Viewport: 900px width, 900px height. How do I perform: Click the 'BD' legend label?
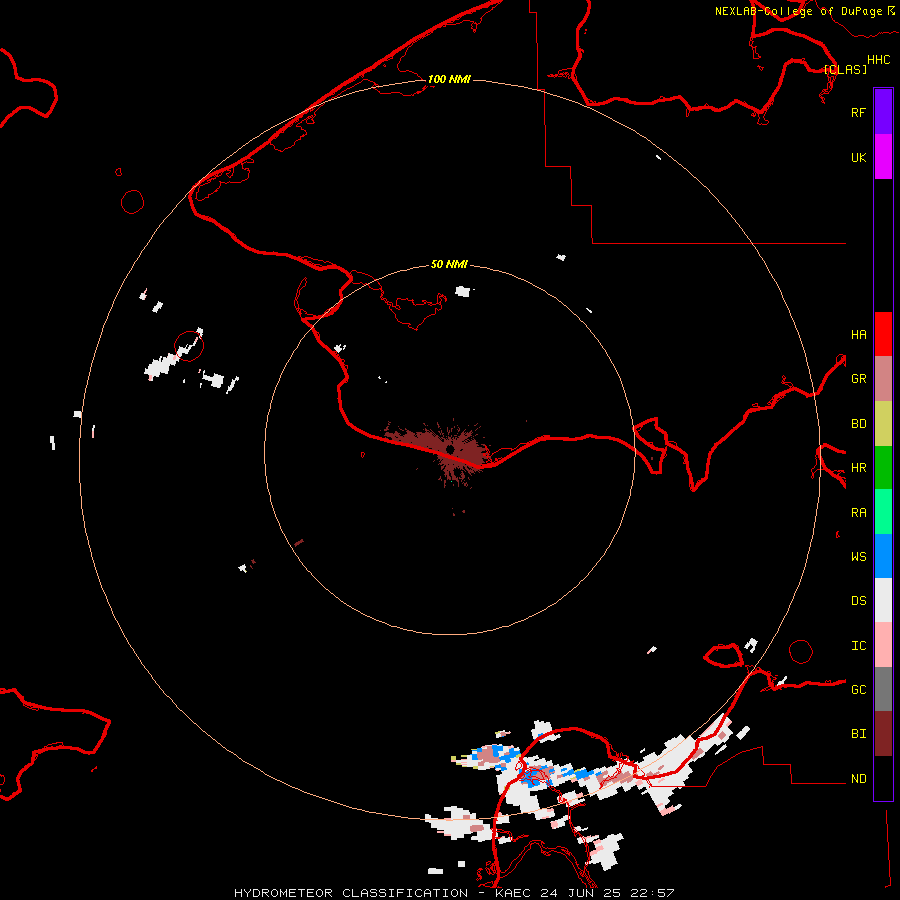[858, 424]
